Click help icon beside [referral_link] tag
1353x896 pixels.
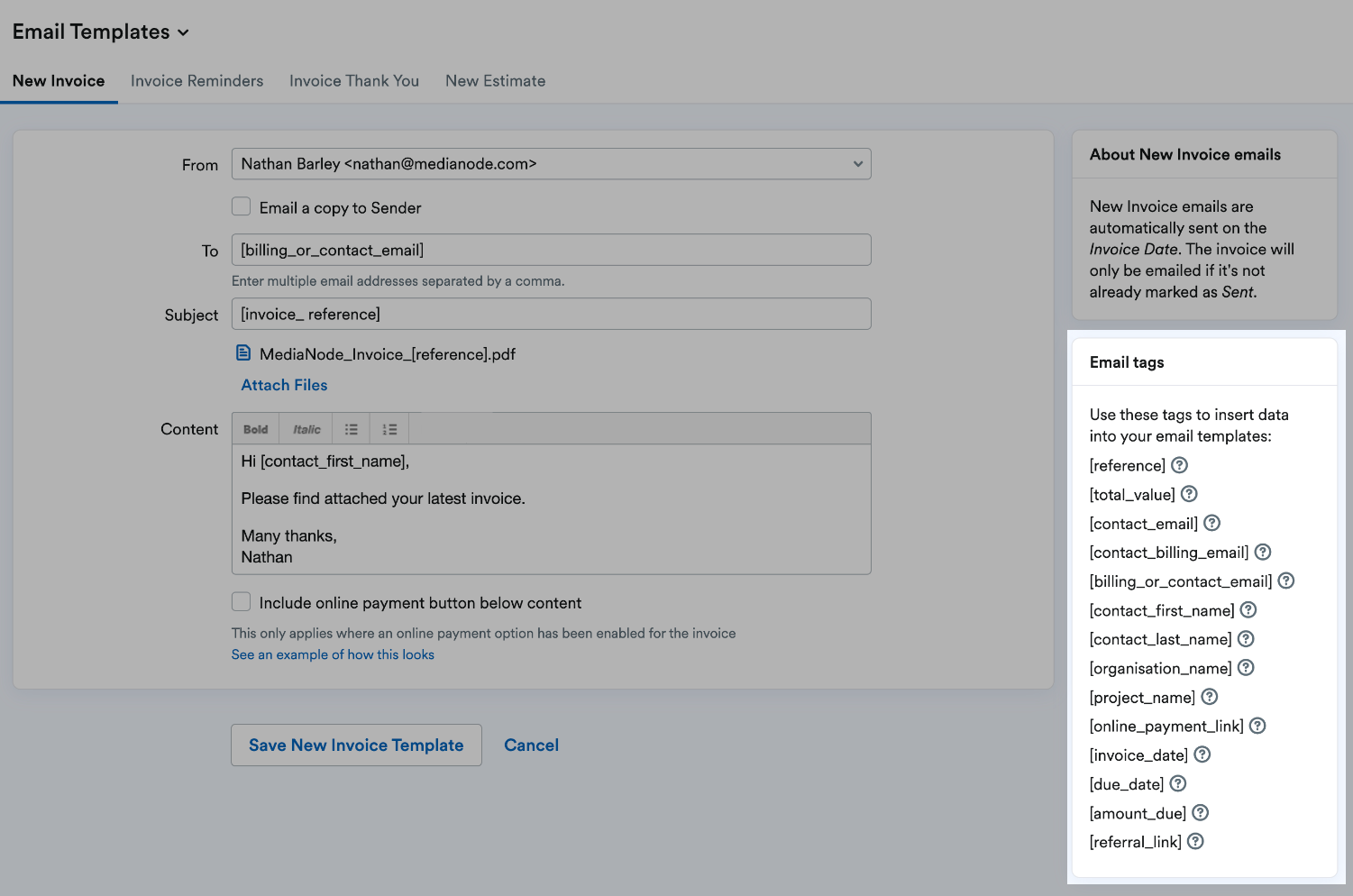point(1195,841)
